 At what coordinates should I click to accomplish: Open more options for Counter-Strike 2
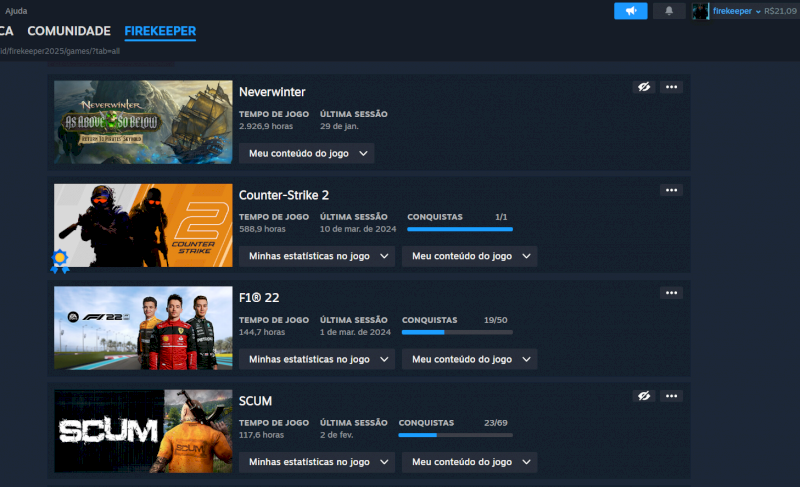pyautogui.click(x=671, y=190)
